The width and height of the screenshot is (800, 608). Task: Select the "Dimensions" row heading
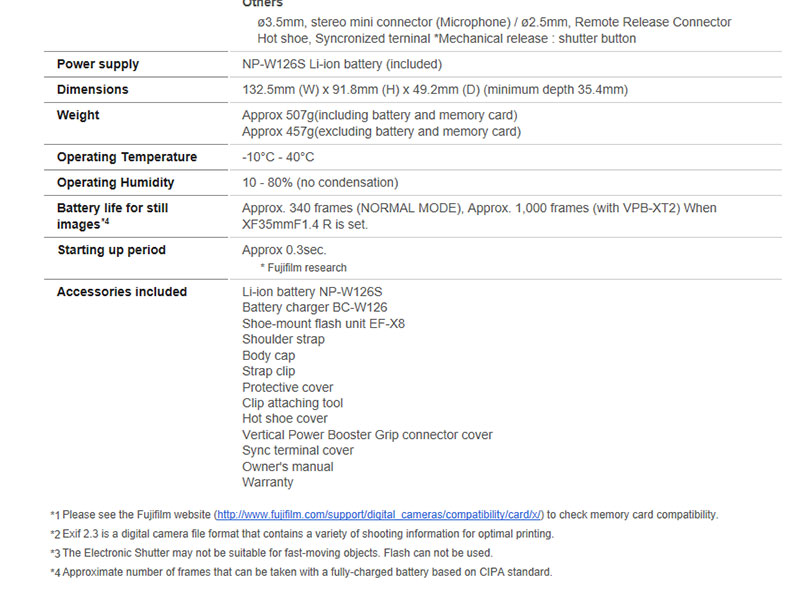point(93,90)
